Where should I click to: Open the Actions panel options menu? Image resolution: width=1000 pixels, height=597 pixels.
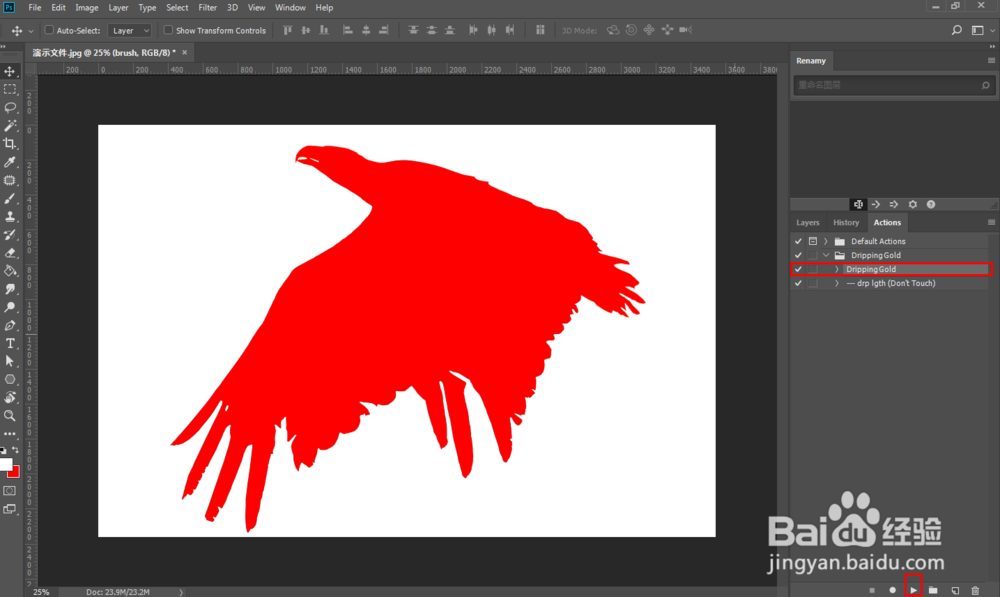coord(991,223)
